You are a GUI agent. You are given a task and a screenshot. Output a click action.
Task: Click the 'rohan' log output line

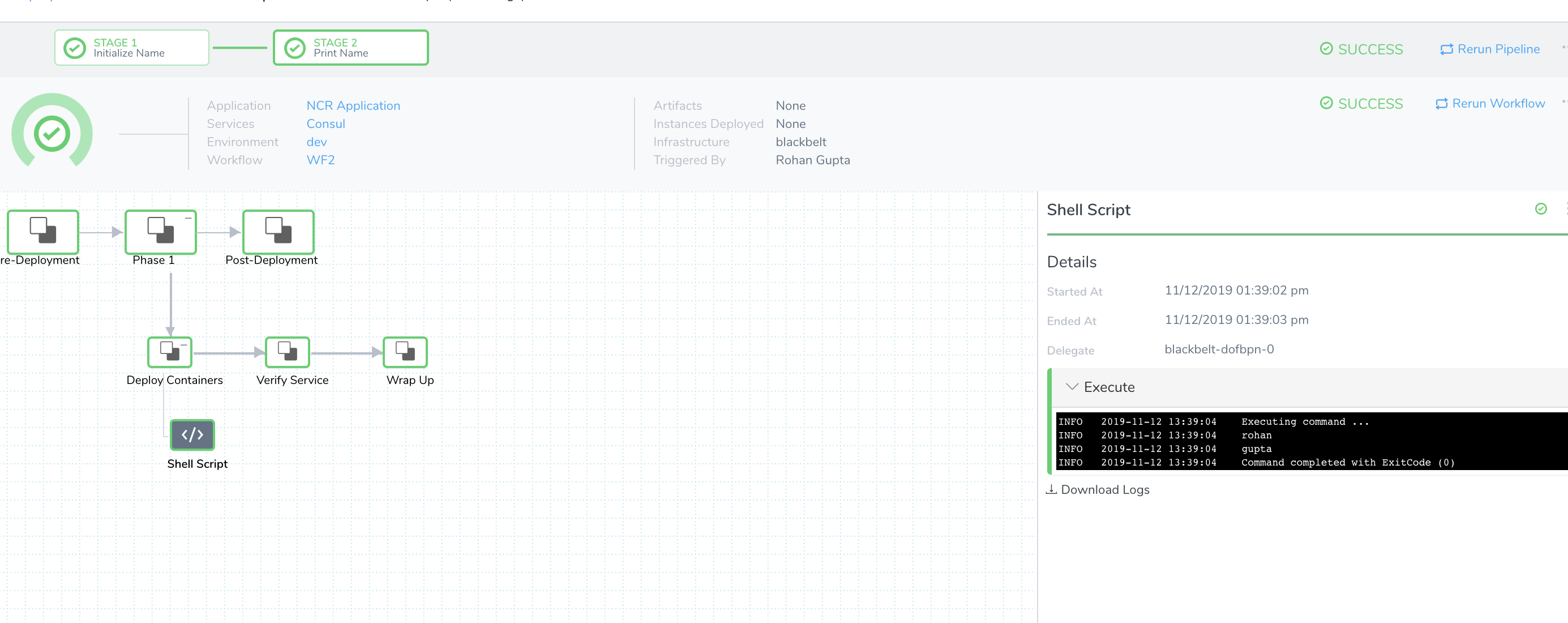coord(1256,435)
